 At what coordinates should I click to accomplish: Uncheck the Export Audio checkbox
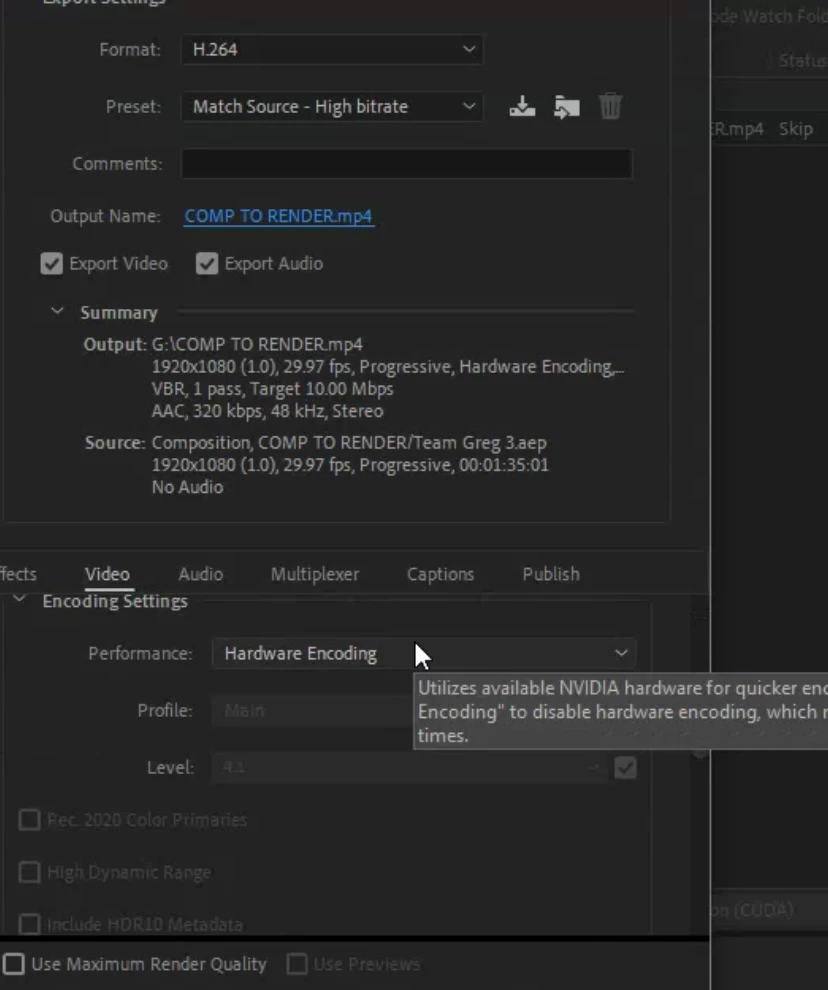coord(207,264)
